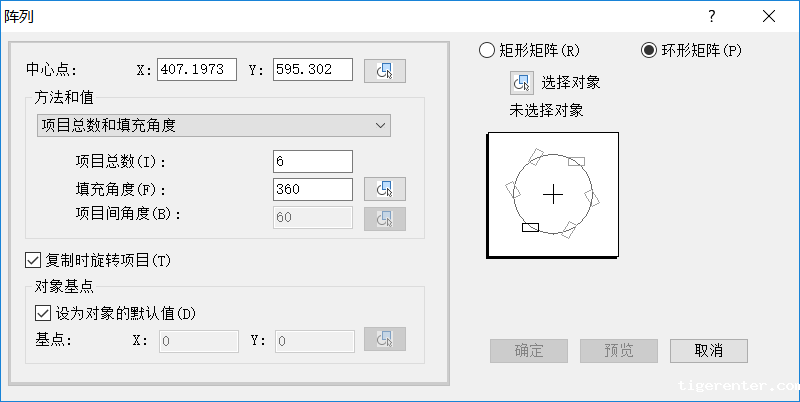Click the 选择对象 select objects icon

[521, 83]
